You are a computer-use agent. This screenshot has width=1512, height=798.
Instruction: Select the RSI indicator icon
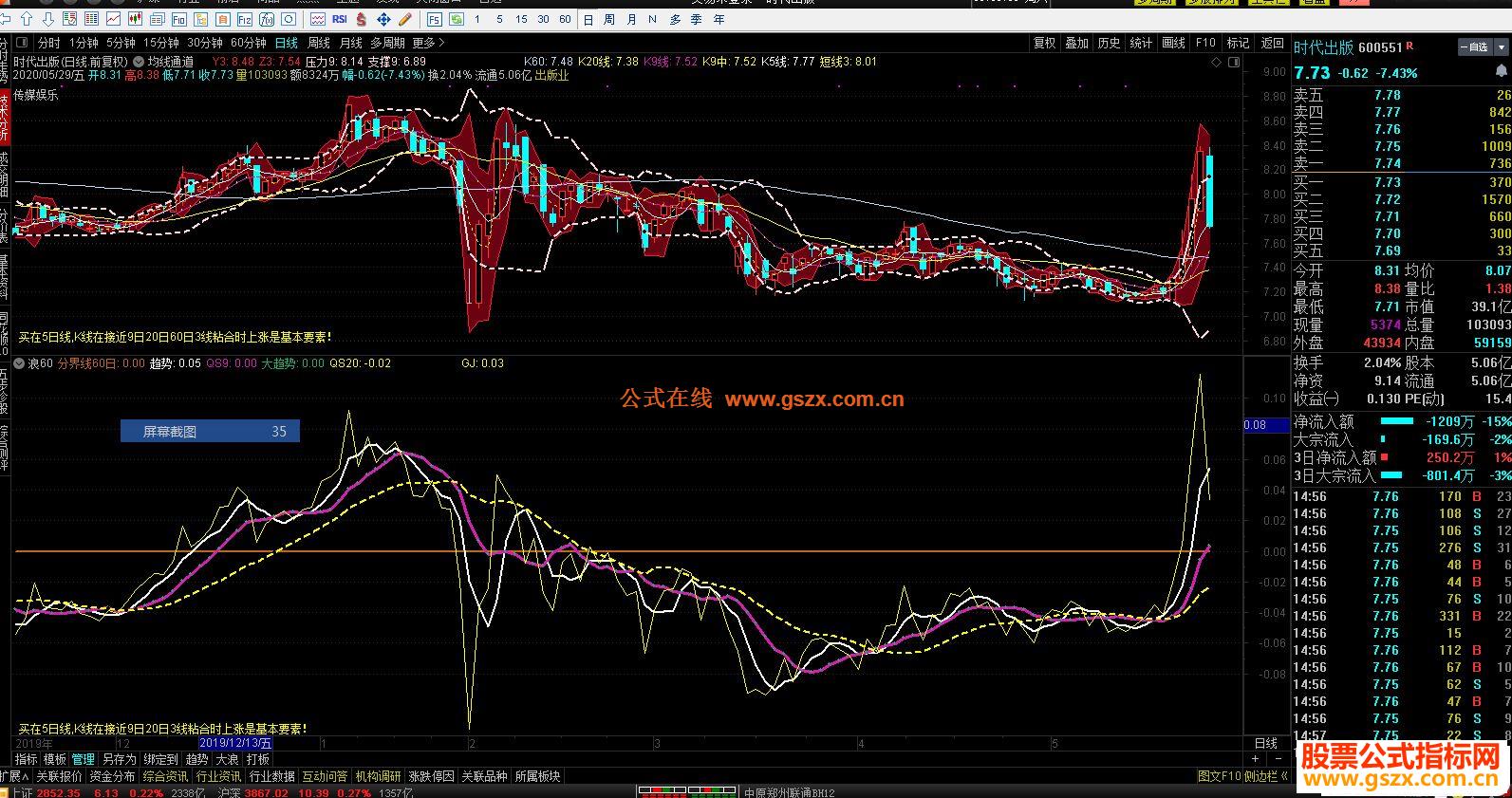[339, 19]
